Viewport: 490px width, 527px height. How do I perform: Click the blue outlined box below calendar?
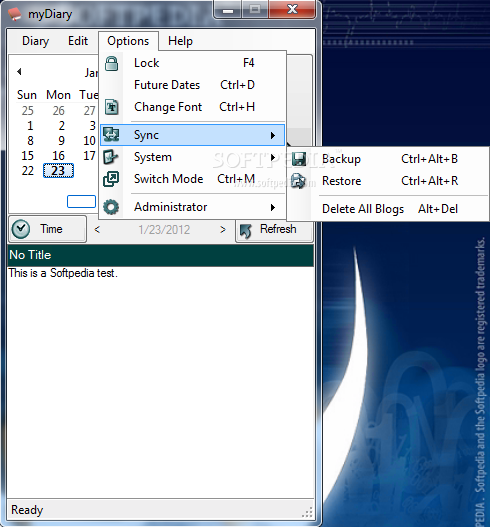coord(81,202)
